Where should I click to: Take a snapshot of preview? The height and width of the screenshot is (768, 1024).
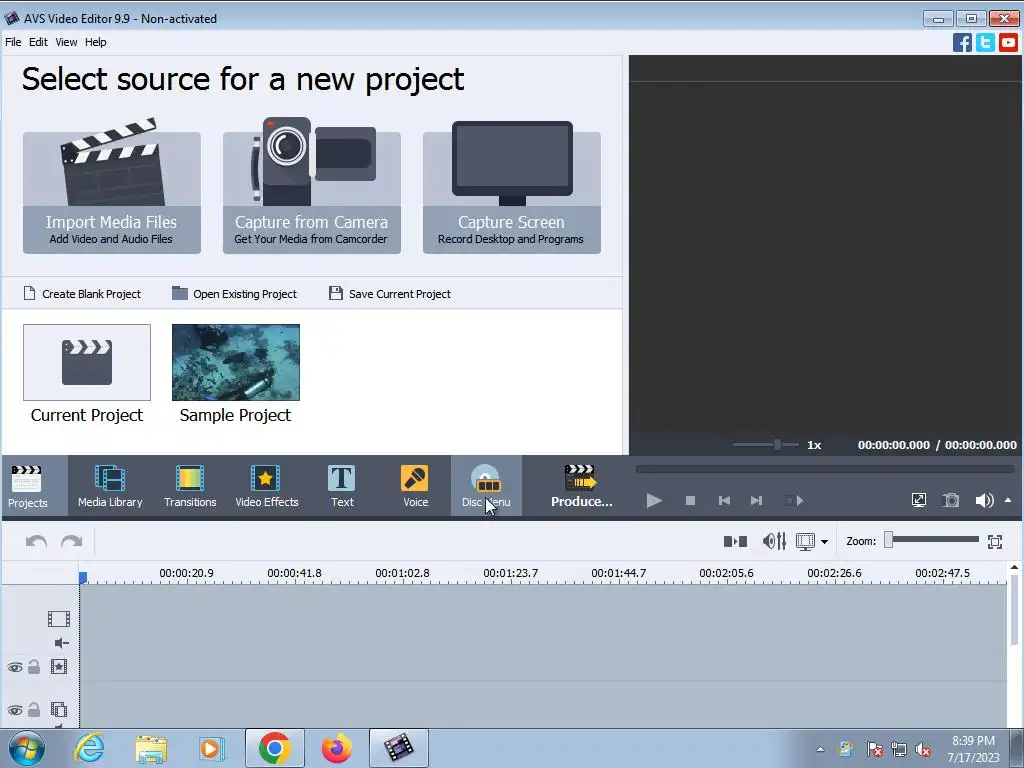951,500
